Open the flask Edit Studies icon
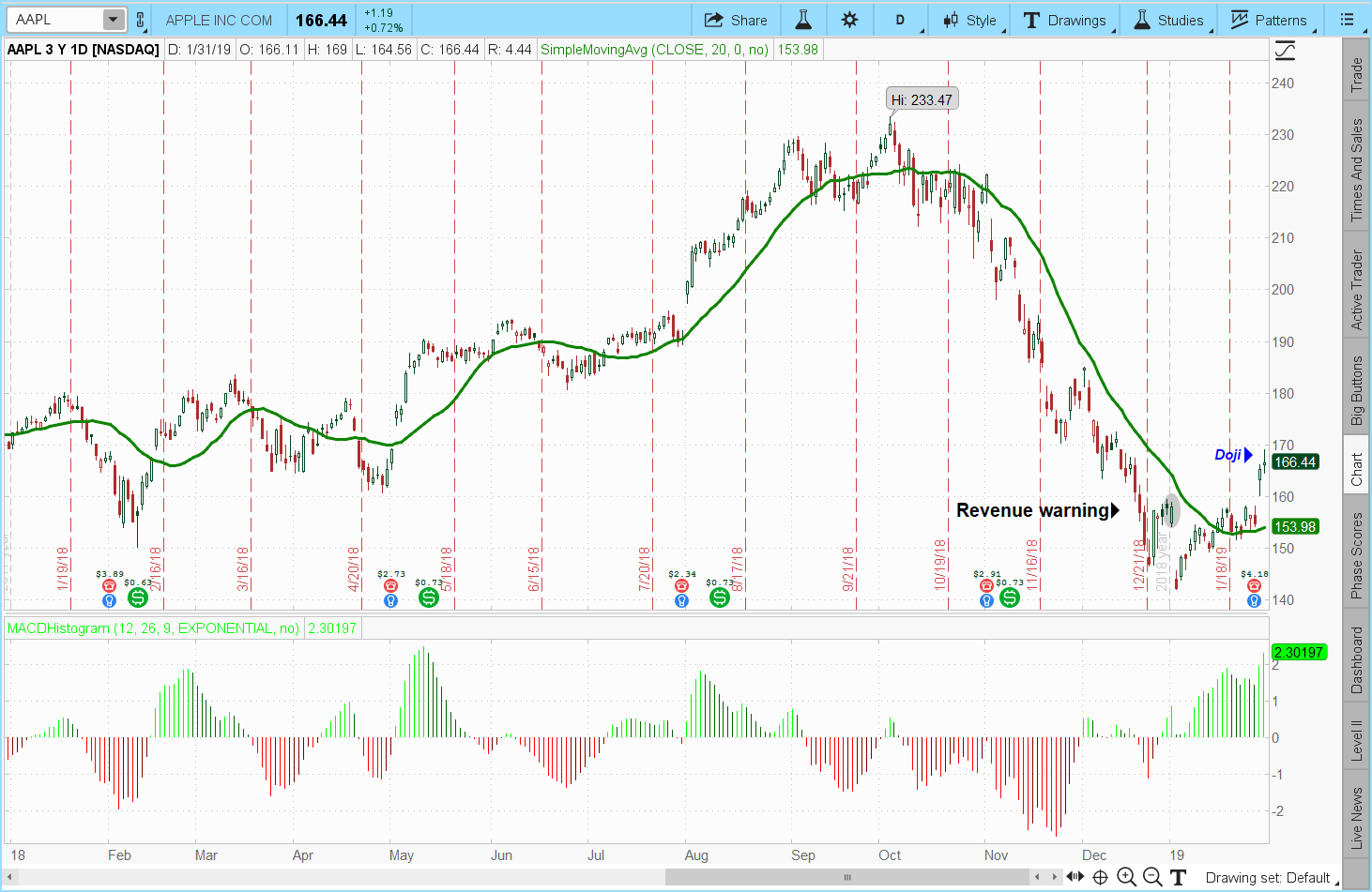1372x892 pixels. (x=803, y=20)
